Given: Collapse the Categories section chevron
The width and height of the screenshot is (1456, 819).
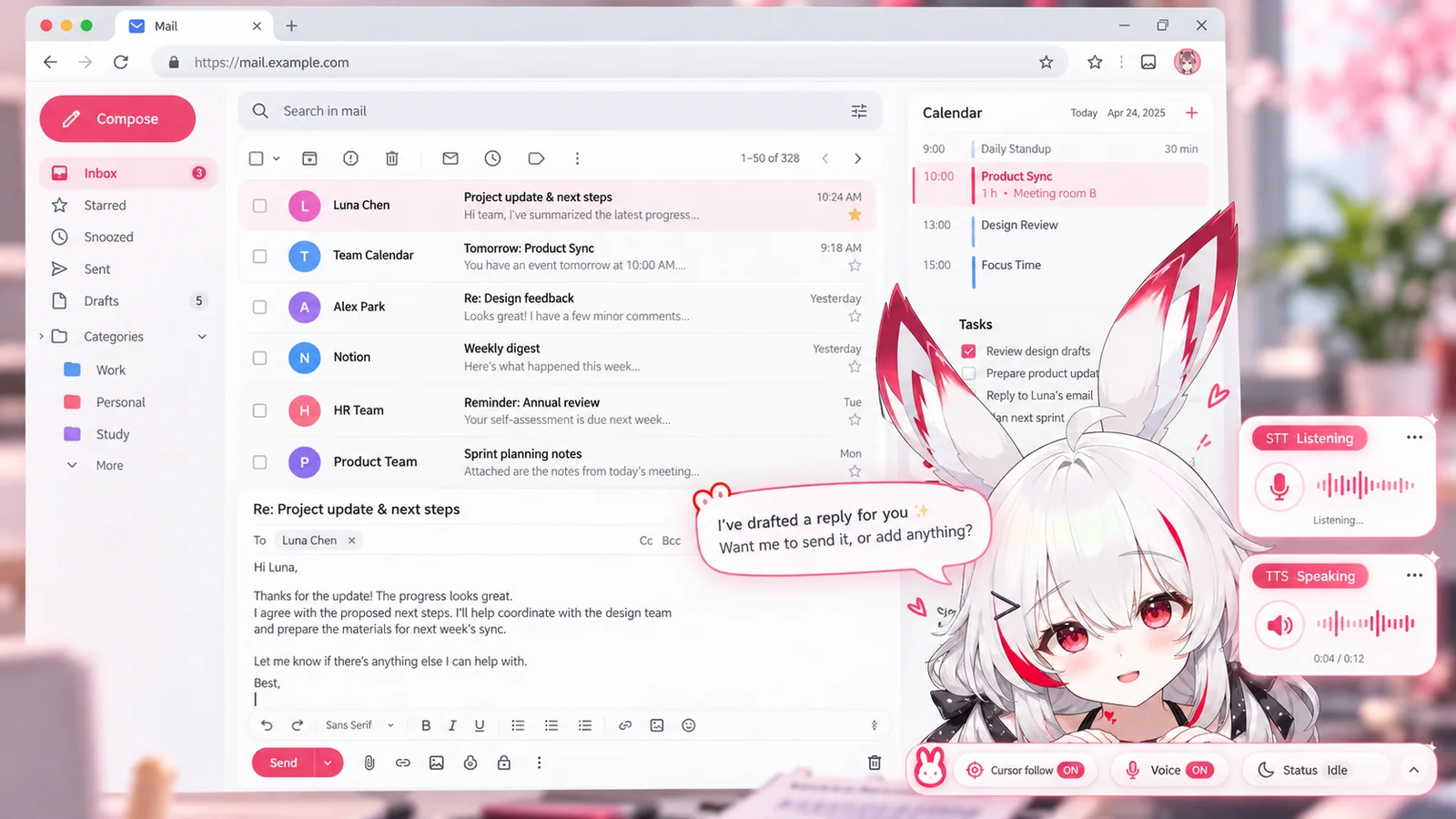Looking at the screenshot, I should [202, 337].
